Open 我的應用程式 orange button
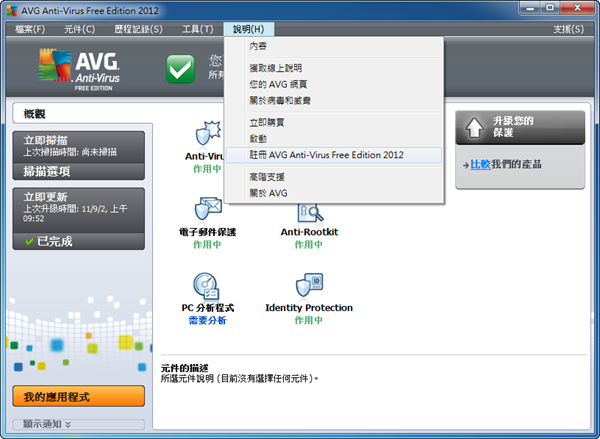This screenshot has height=439, width=600. tap(79, 397)
